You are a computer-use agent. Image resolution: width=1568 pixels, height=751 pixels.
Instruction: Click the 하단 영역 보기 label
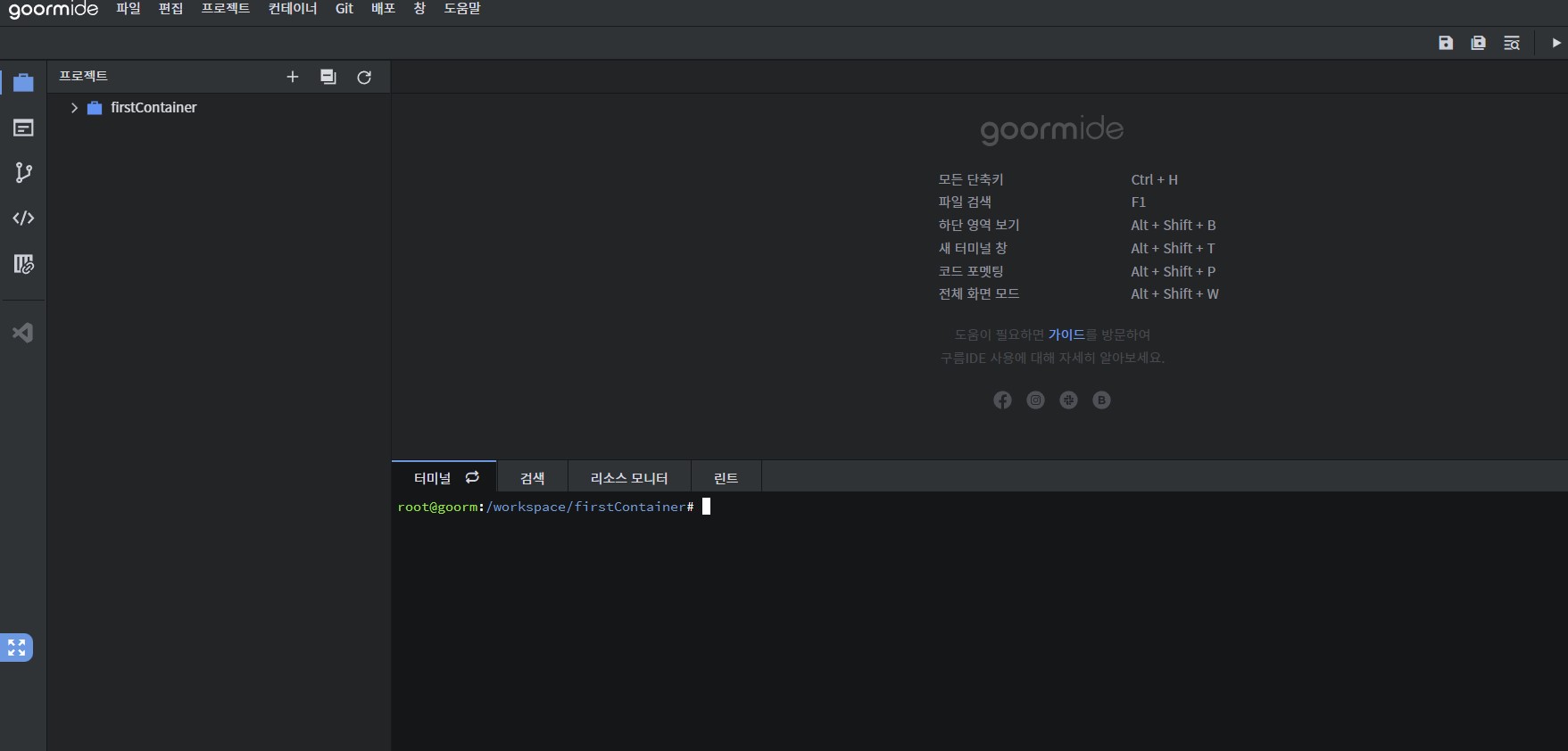point(979,225)
